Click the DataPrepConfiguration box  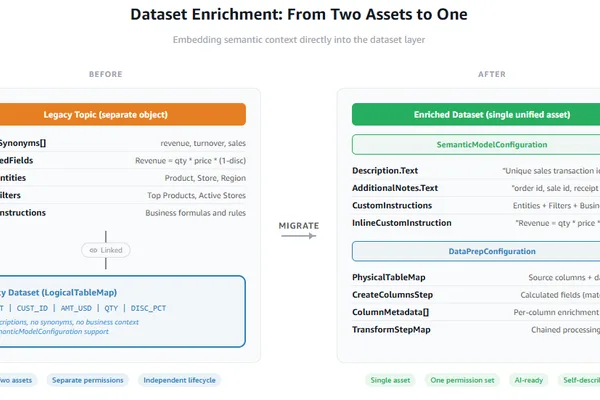click(476, 251)
